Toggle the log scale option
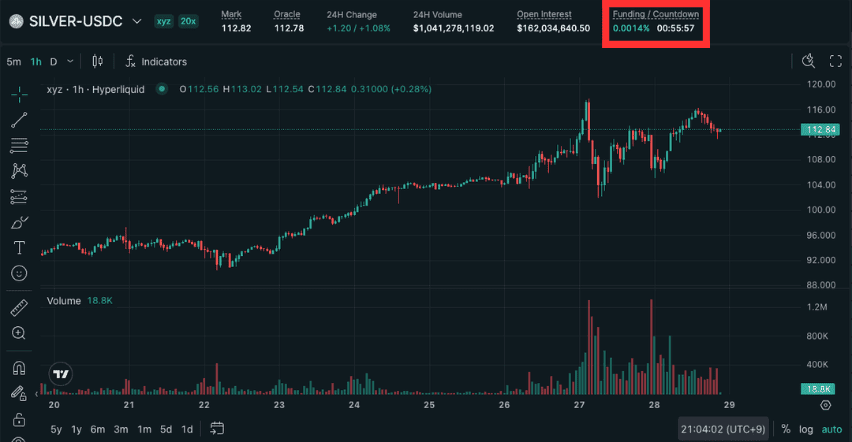The width and height of the screenshot is (852, 442). click(x=806, y=429)
